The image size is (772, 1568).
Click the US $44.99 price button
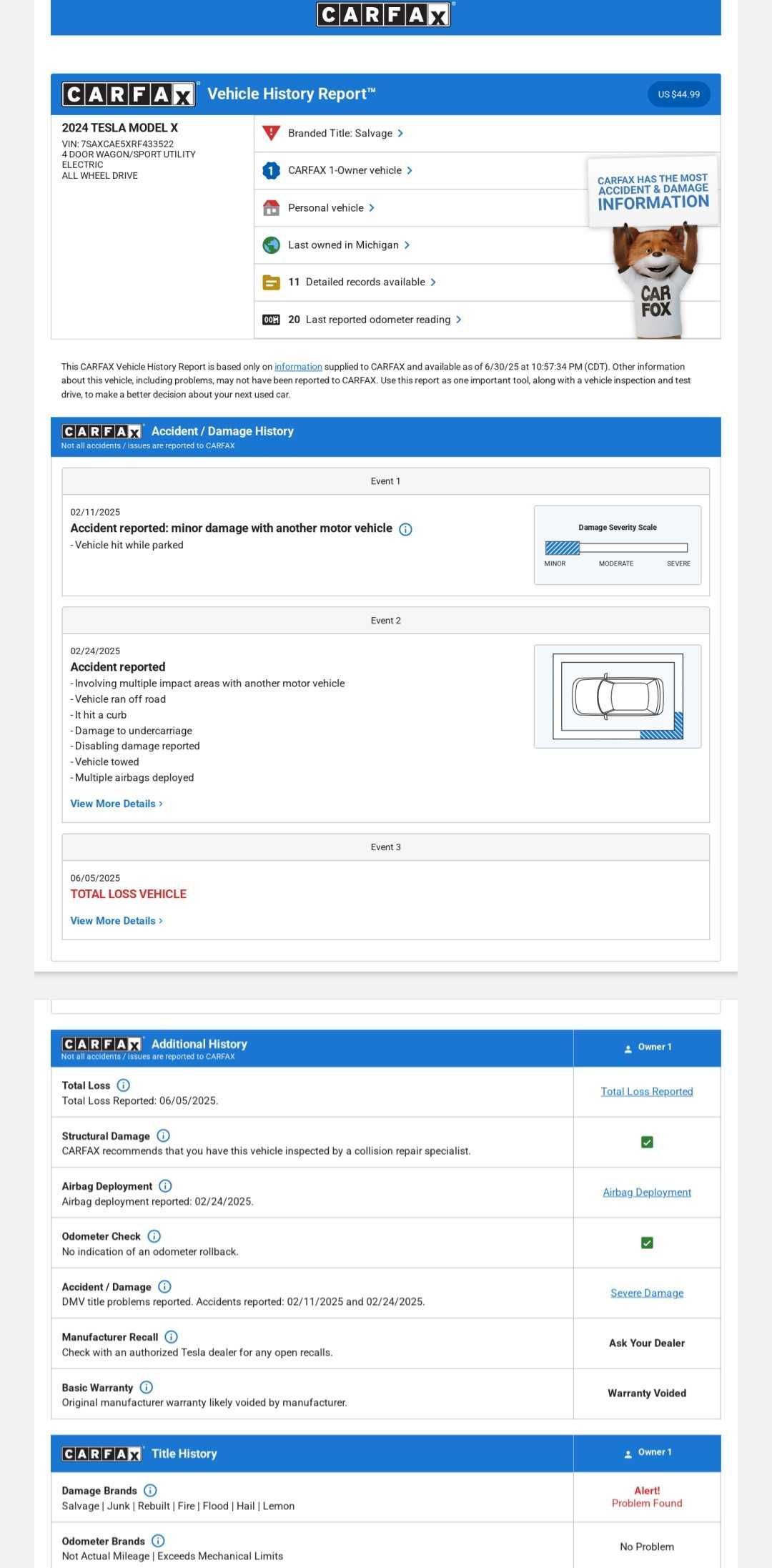click(x=679, y=94)
